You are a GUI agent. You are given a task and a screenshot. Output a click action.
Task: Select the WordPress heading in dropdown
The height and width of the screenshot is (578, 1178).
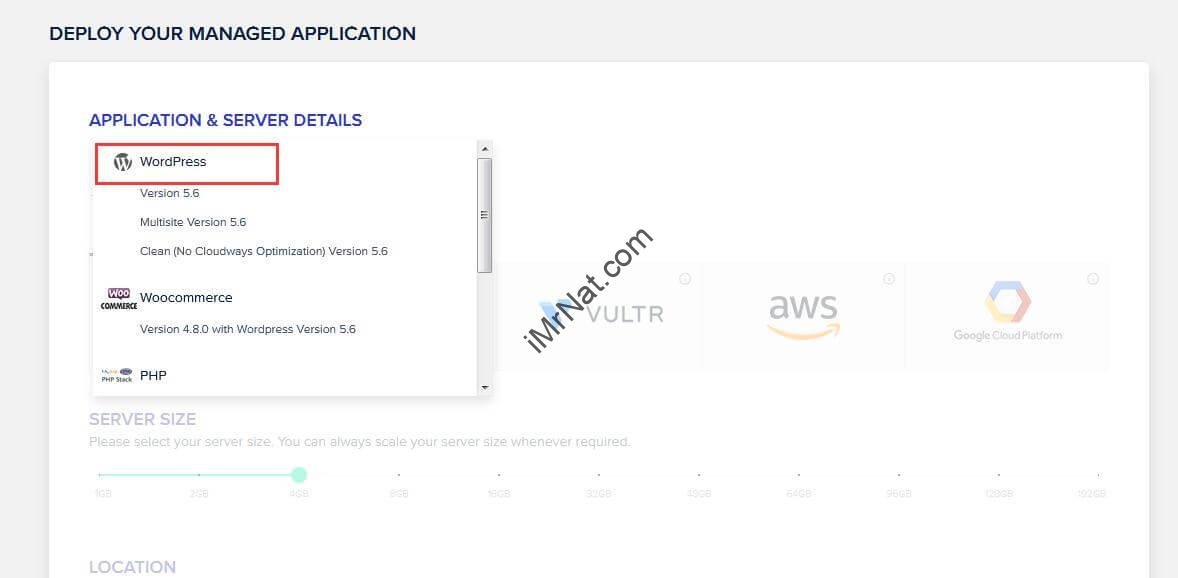point(173,162)
